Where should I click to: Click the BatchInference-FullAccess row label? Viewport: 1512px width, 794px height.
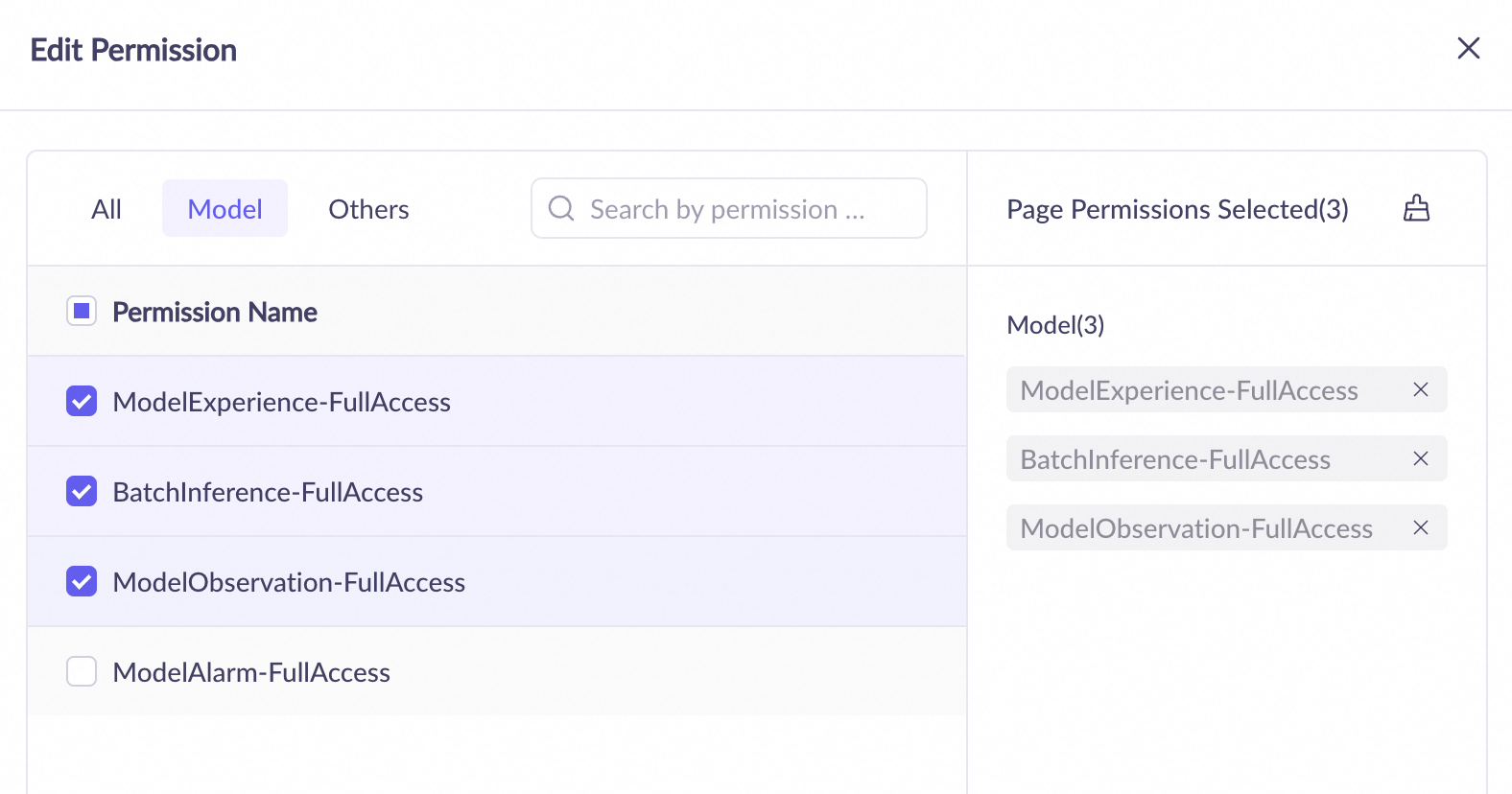[x=268, y=492]
